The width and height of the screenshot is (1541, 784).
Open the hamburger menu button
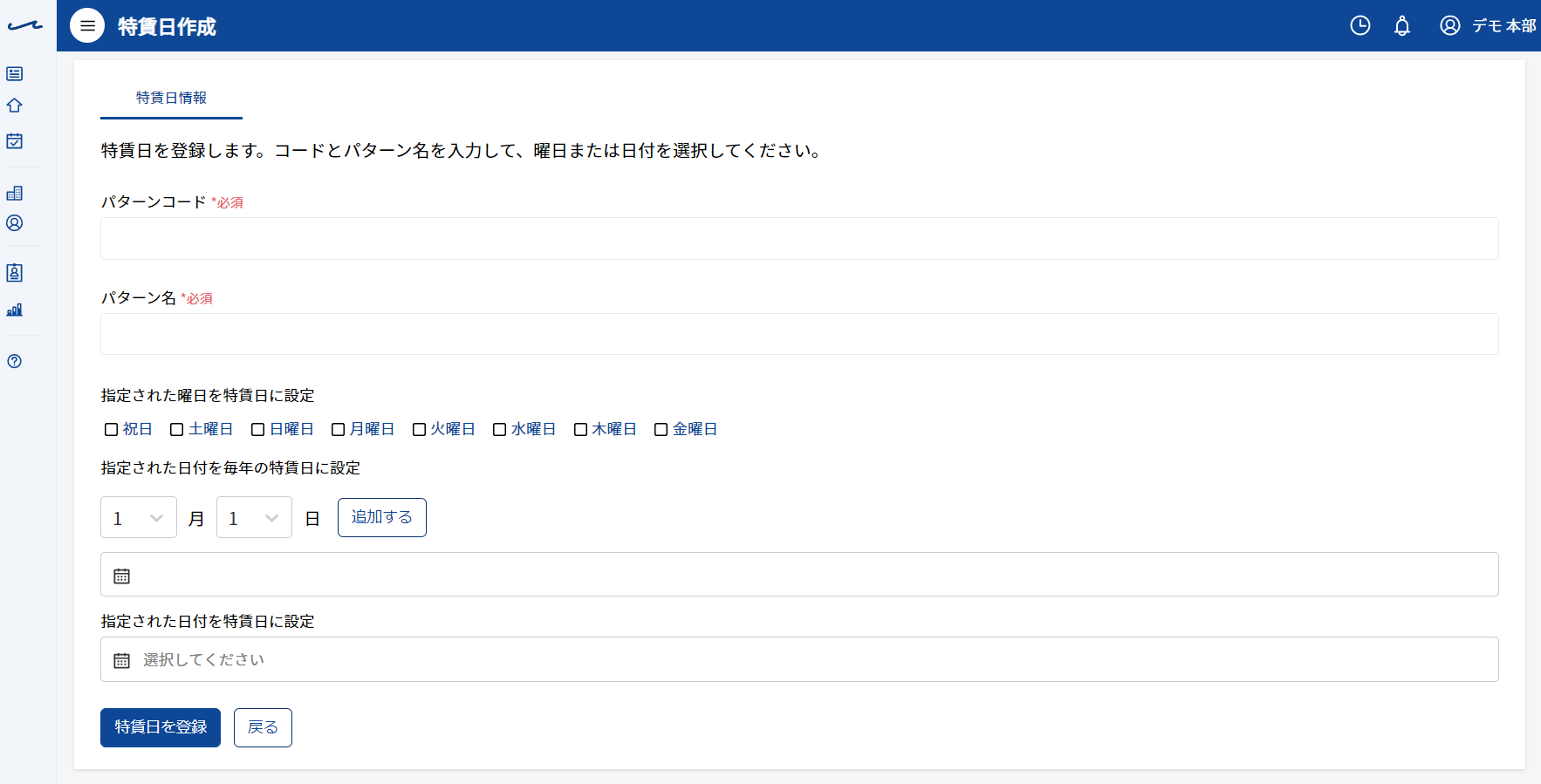click(87, 26)
